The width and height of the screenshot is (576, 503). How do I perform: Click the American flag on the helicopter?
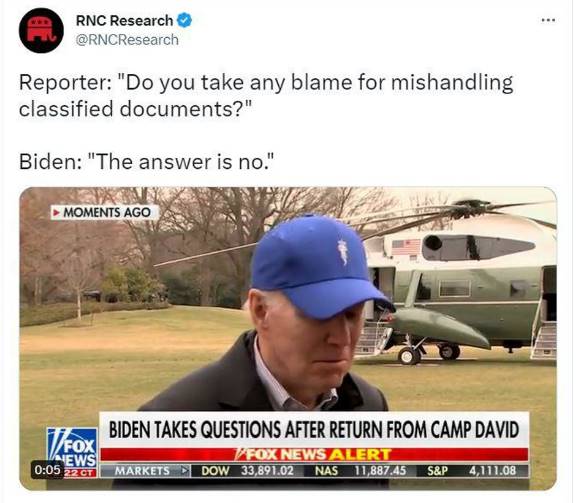click(x=406, y=247)
